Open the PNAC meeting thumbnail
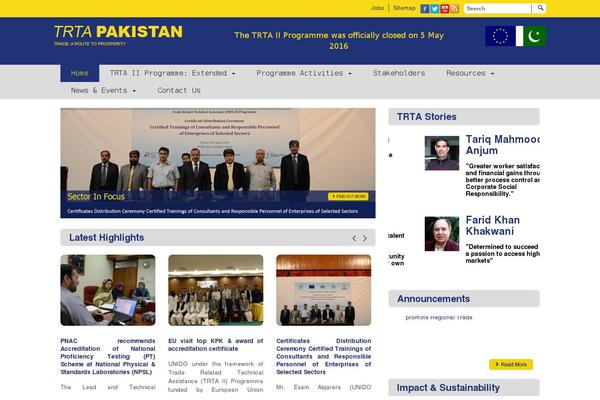Image resolution: width=600 pixels, height=400 pixels. click(108, 290)
